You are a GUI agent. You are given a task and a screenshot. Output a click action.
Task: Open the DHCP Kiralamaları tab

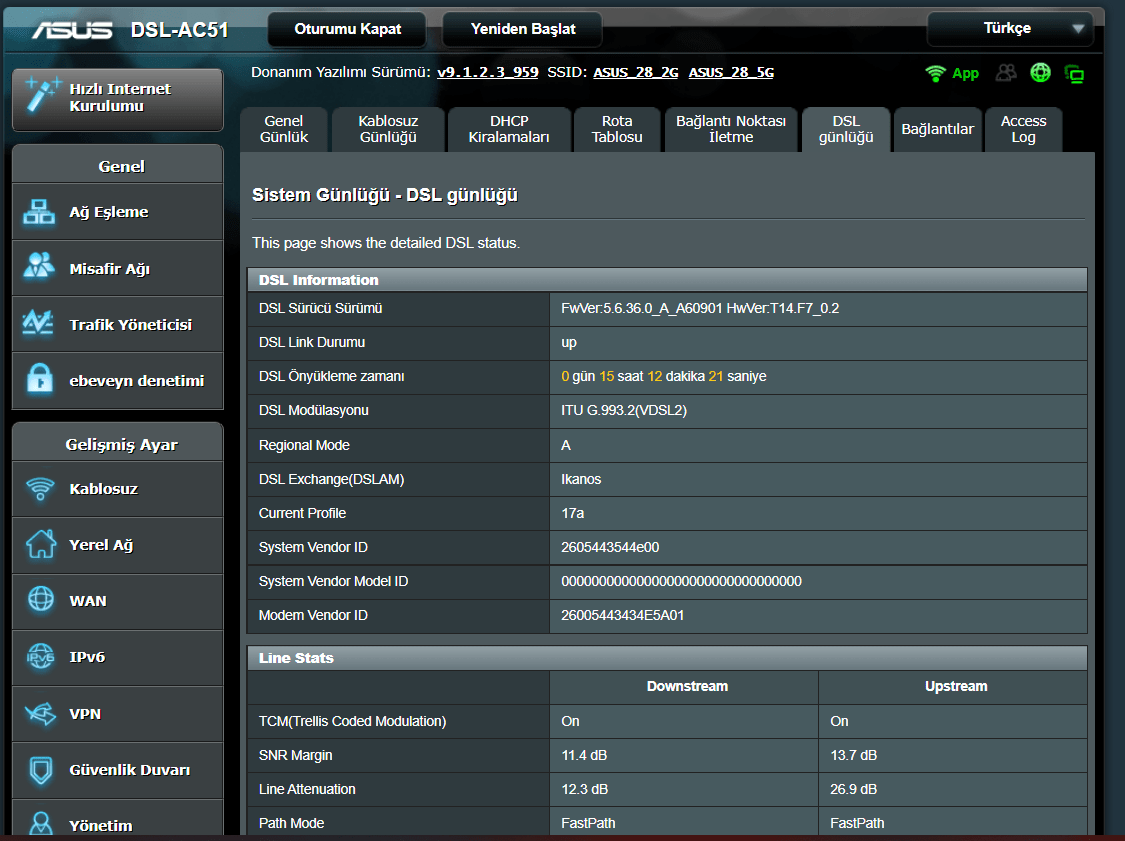509,129
